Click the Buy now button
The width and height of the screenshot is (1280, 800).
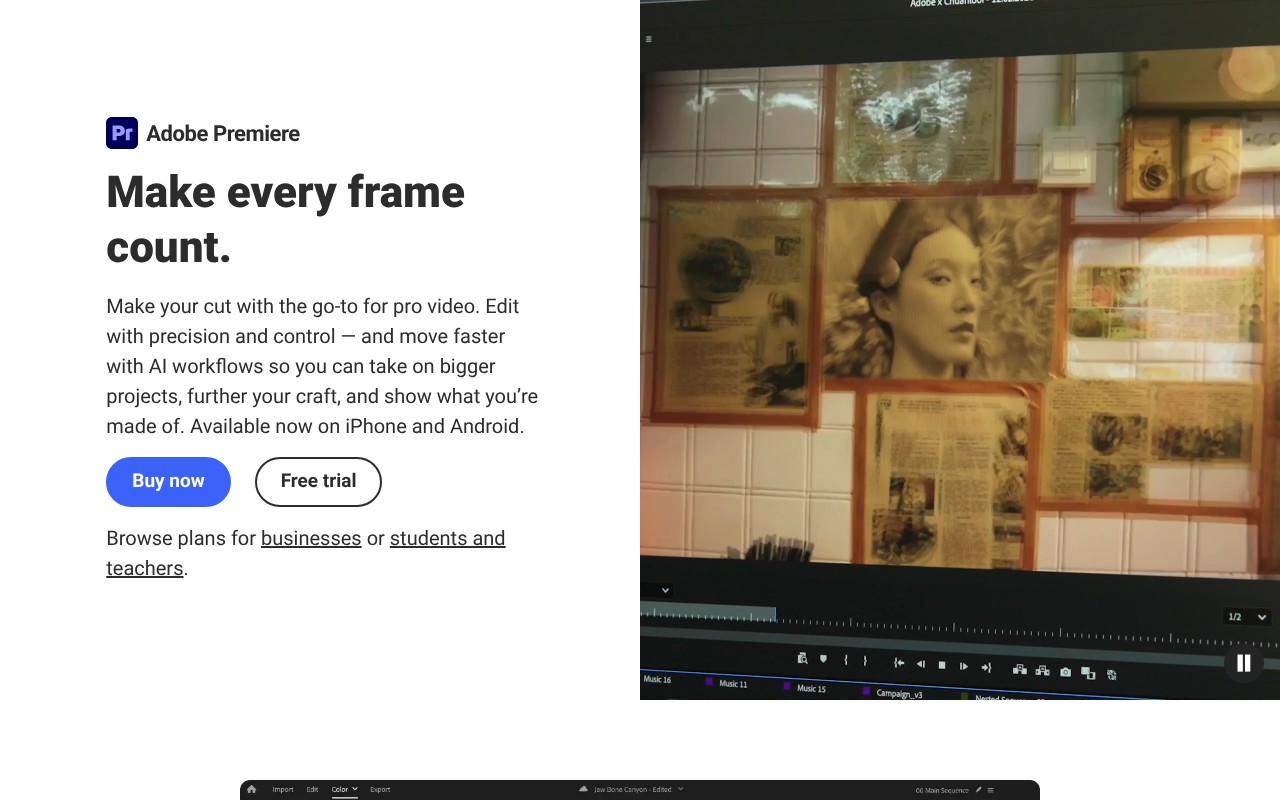click(x=168, y=482)
